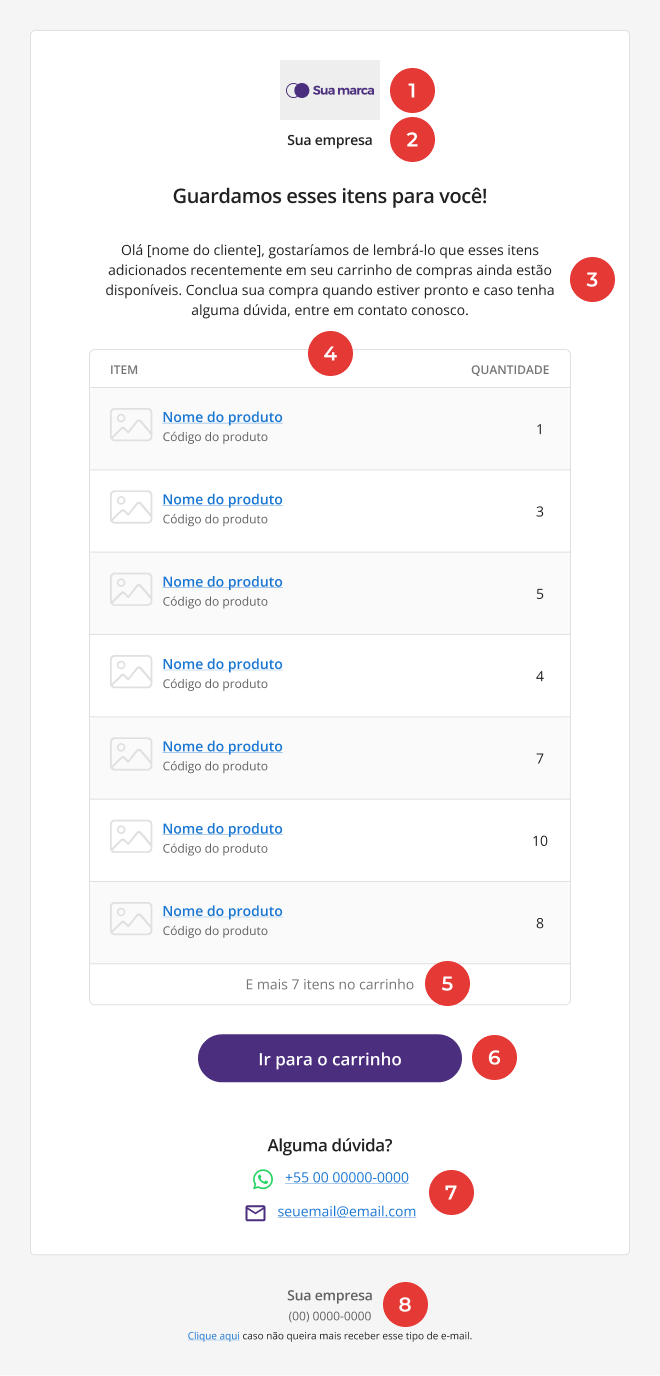
Task: Click the red annotation marker number 4
Action: point(330,354)
